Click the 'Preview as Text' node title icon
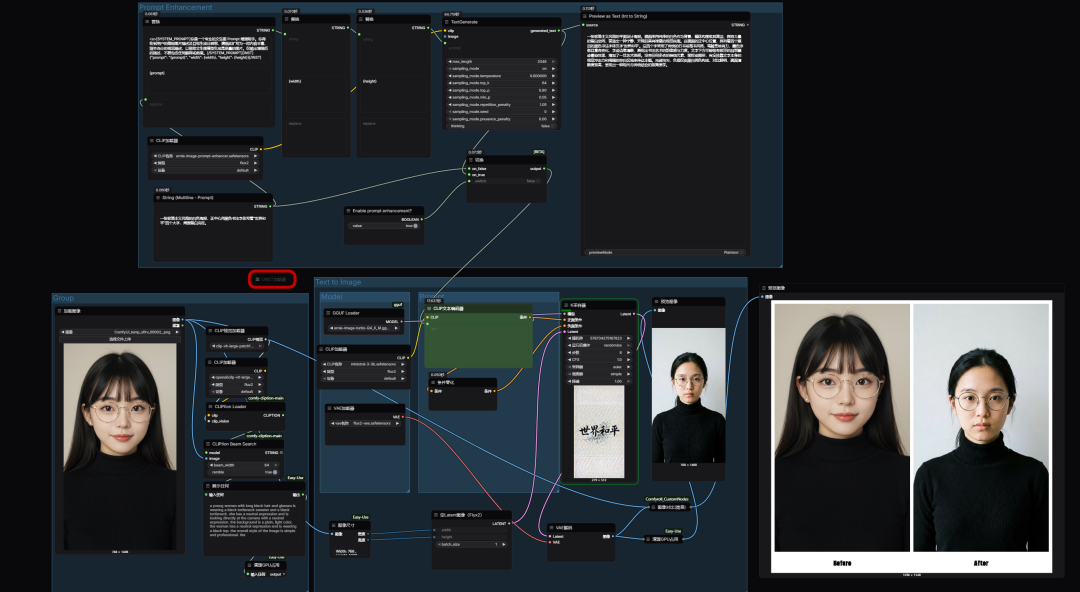Screen dimensions: 1080x592 pos(585,16)
